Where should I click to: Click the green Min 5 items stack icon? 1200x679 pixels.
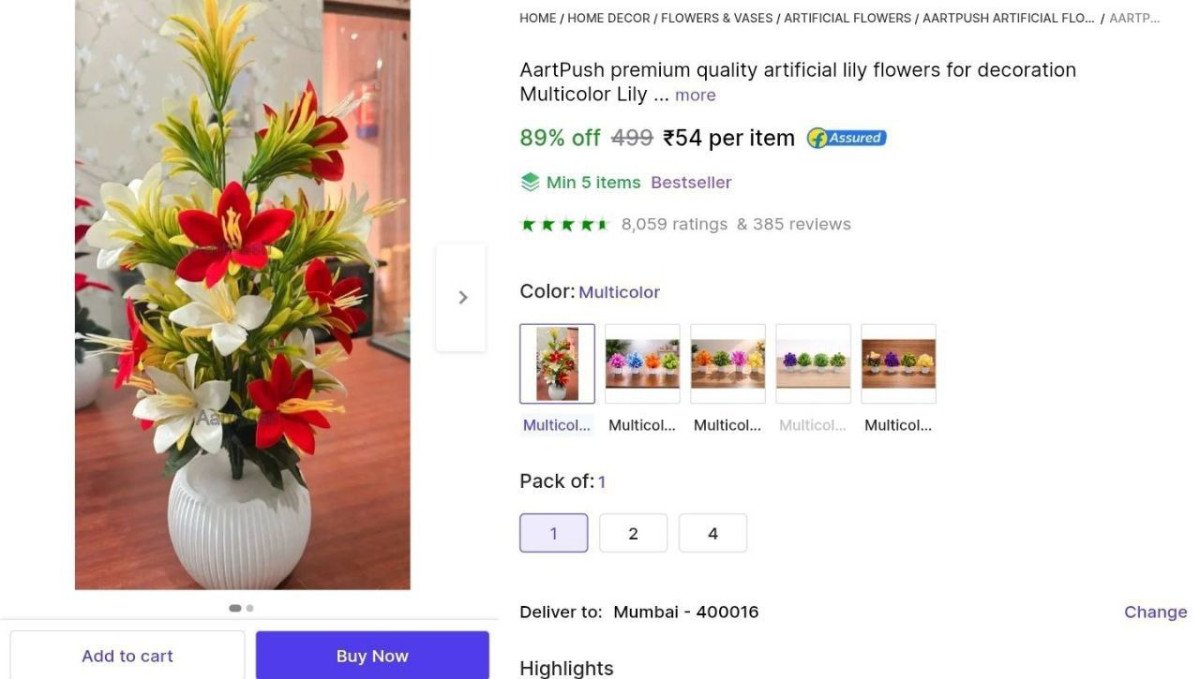point(529,182)
